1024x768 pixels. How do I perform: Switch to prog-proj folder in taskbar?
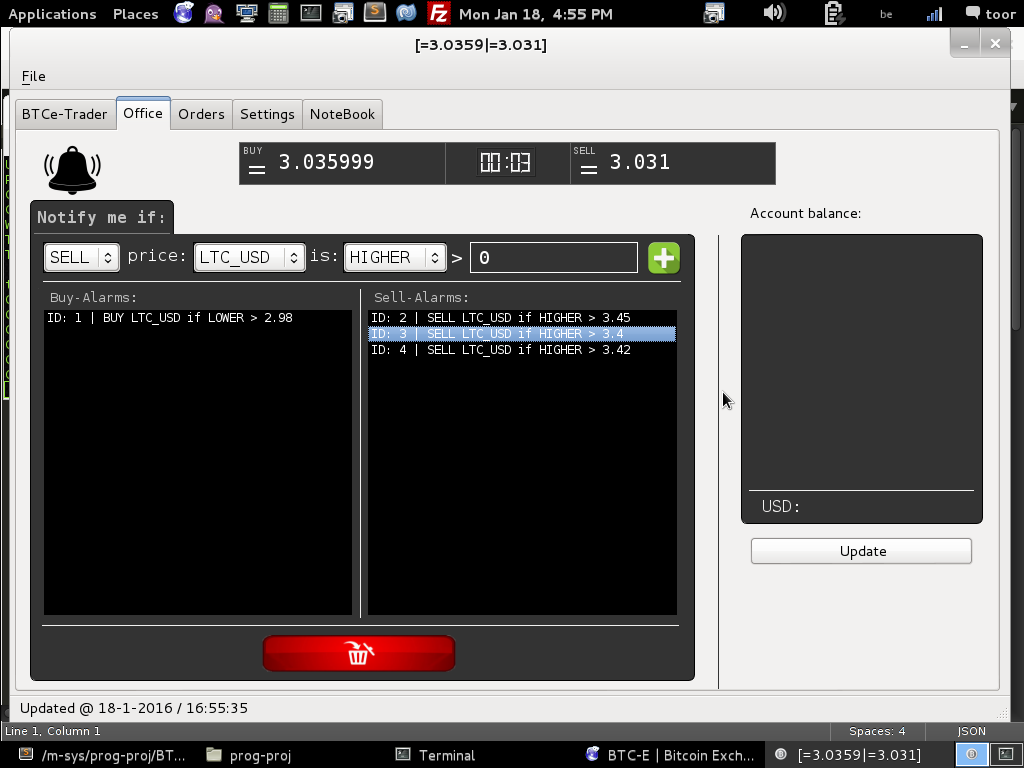[x=249, y=755]
